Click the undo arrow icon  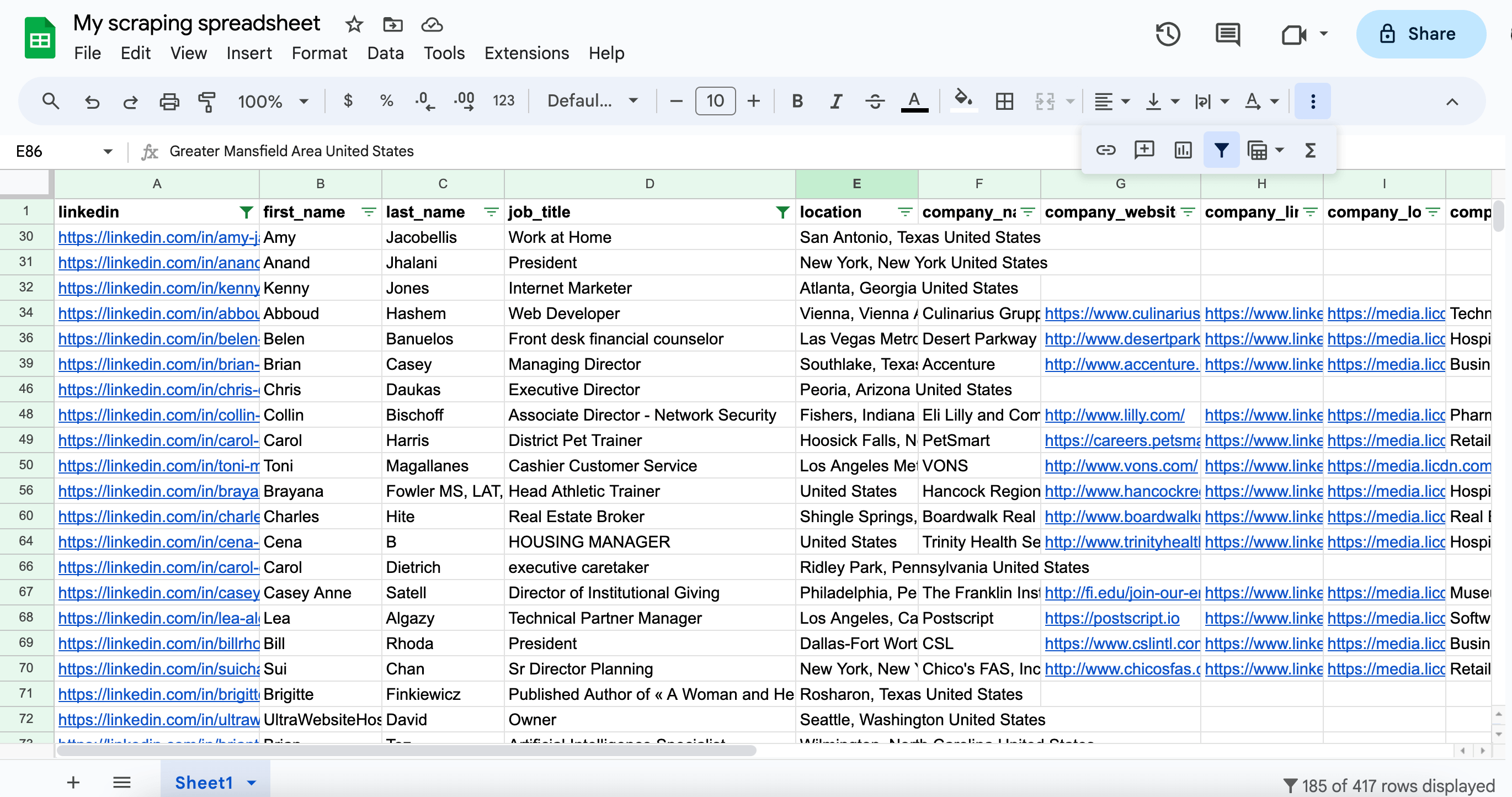(92, 102)
